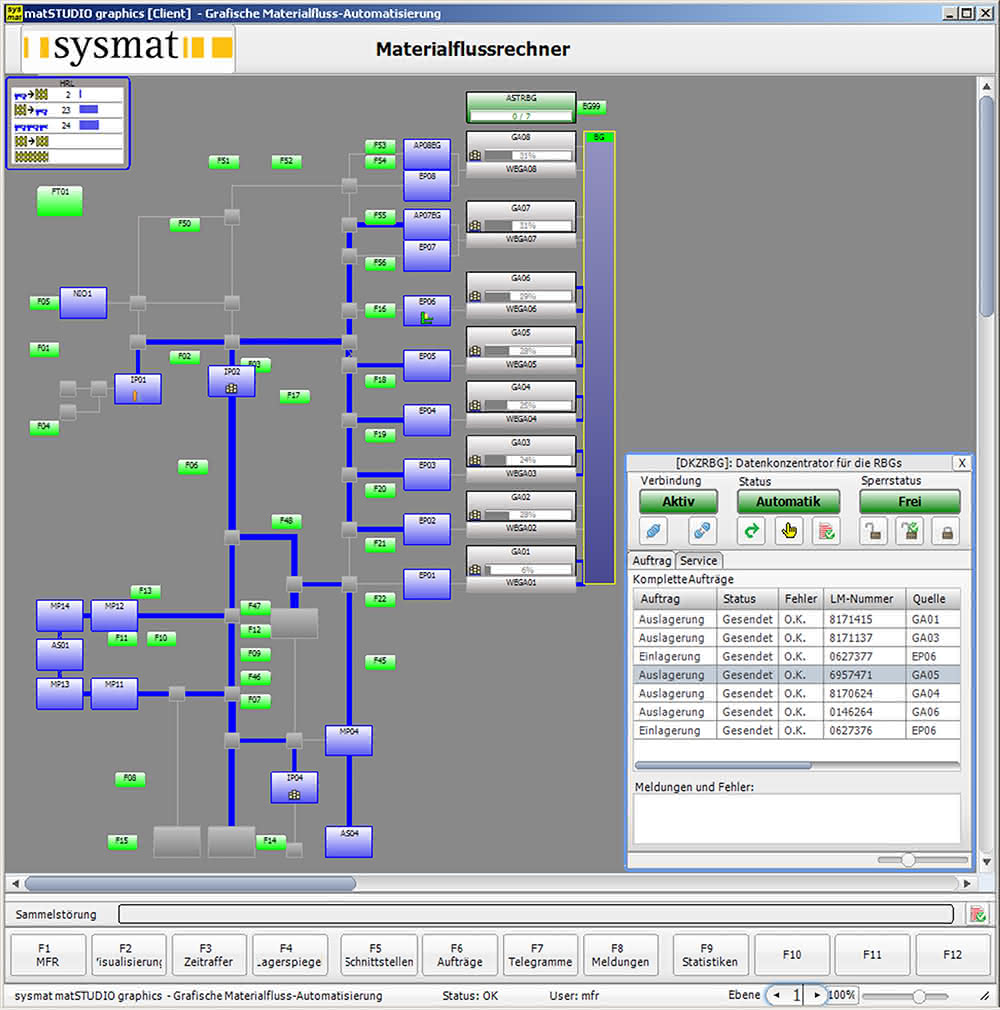Viewport: 1000px width, 1010px height.
Task: Increase Ebene level with right arrow
Action: pos(817,995)
